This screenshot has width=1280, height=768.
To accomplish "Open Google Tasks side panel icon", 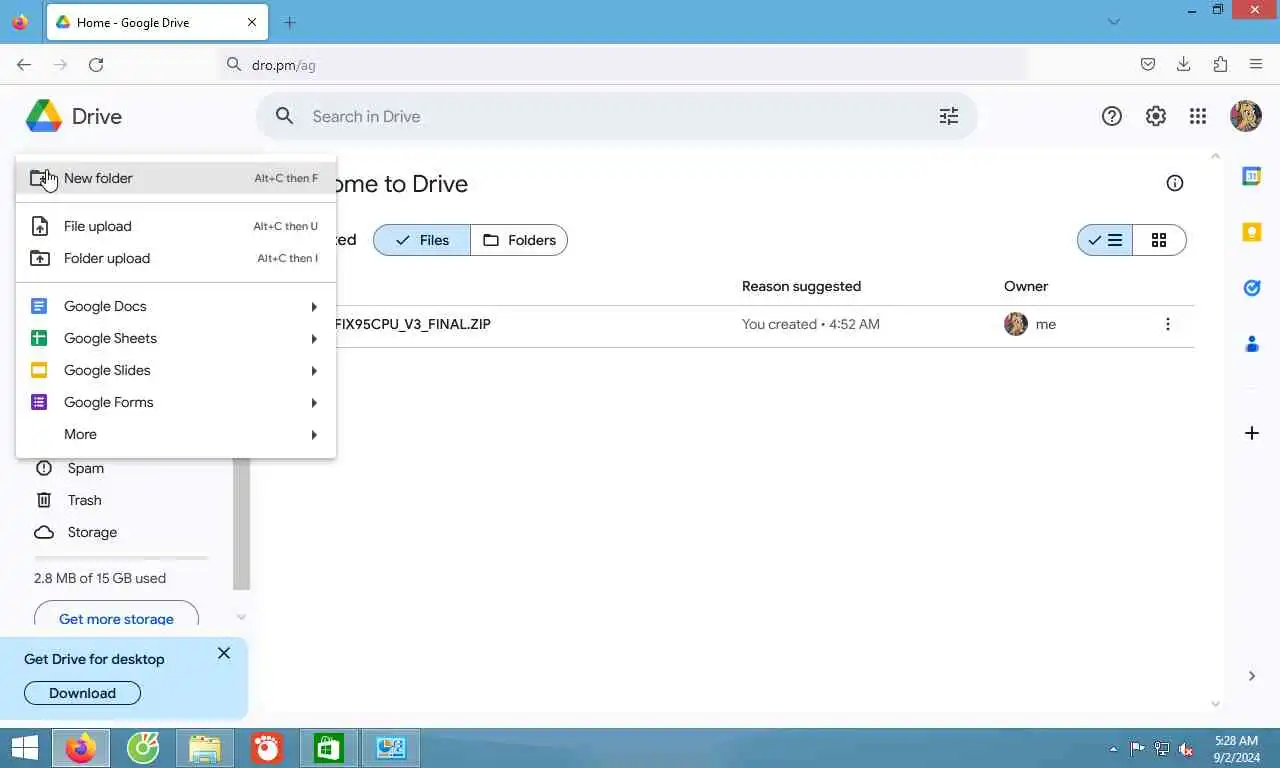I will tap(1252, 288).
